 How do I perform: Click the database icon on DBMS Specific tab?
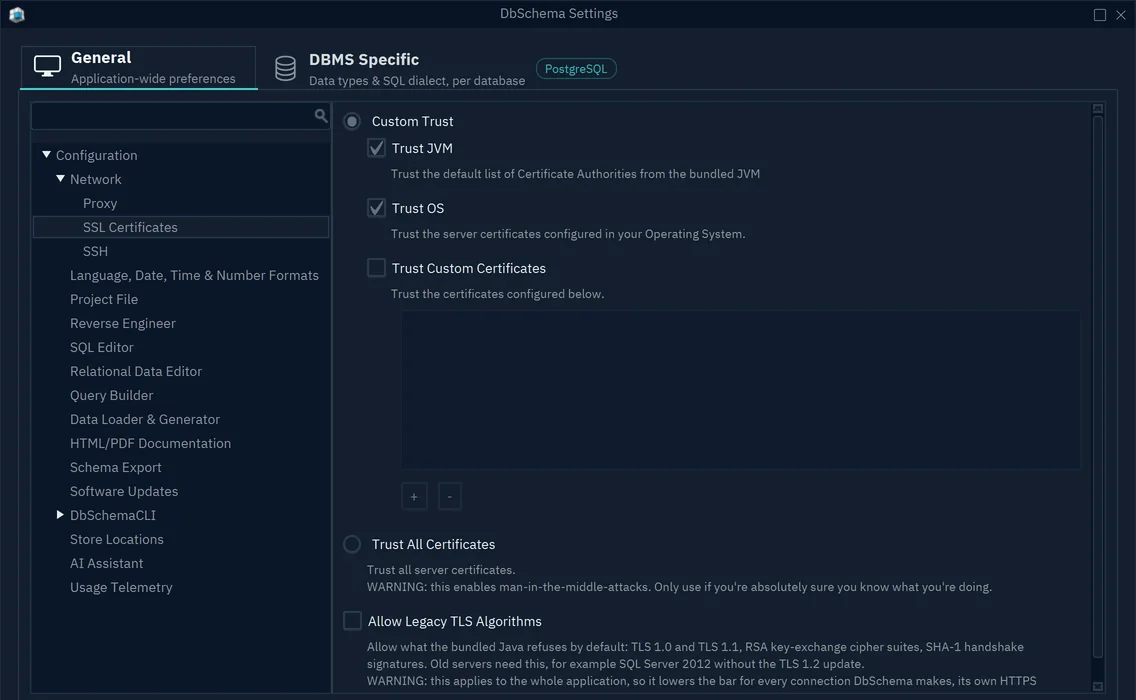[x=285, y=68]
